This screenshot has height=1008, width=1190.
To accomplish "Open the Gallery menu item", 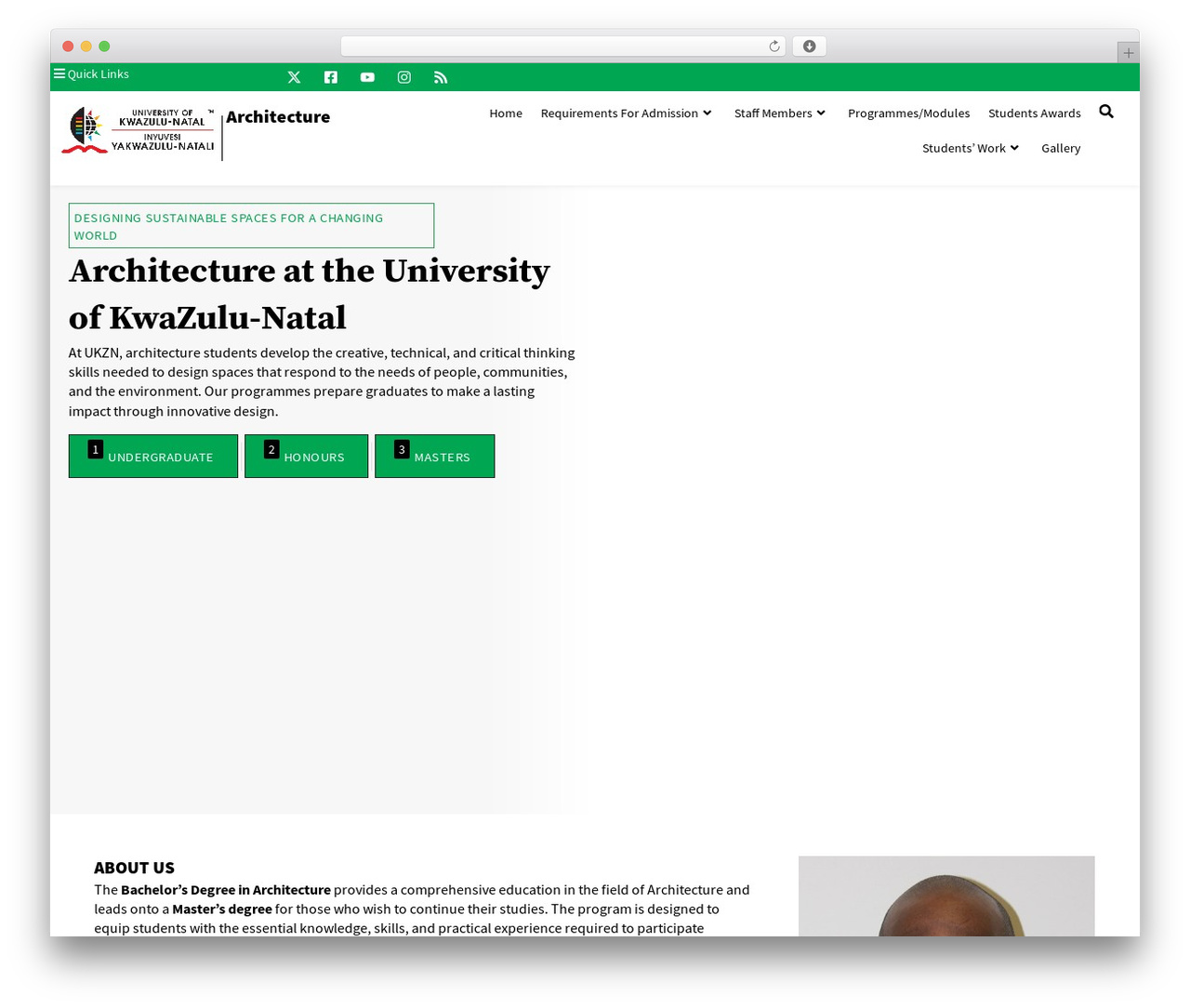I will pyautogui.click(x=1061, y=148).
